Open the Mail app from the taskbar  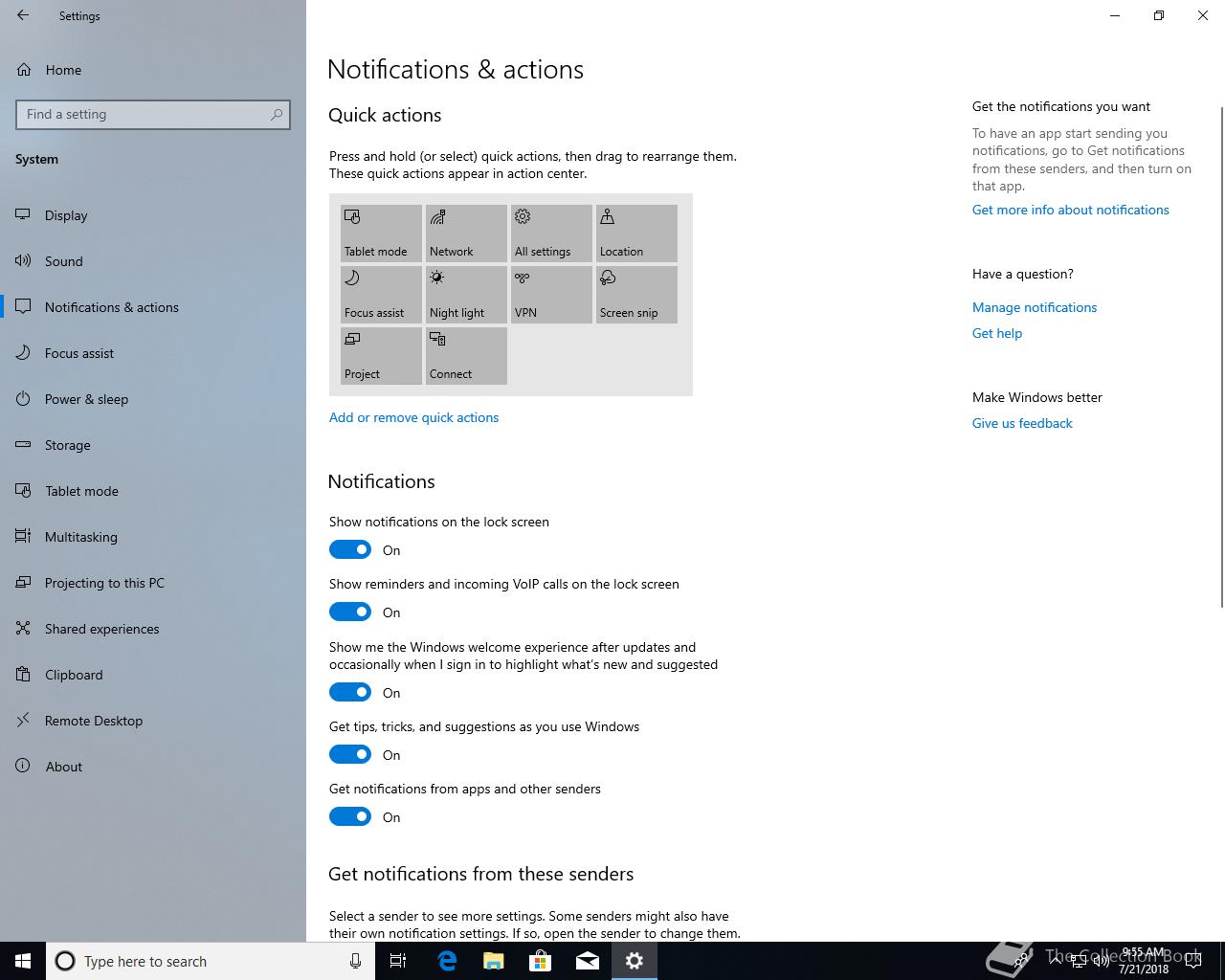click(x=587, y=961)
